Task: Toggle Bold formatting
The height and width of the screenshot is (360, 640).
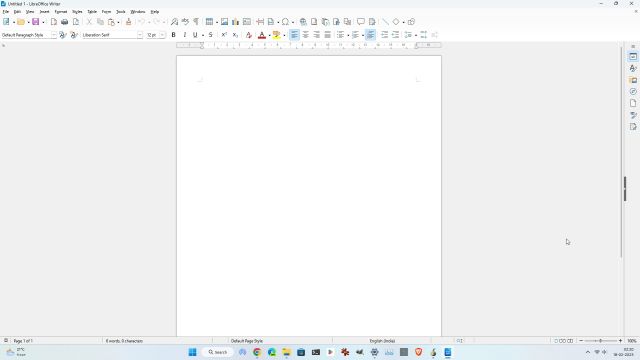Action: tap(173, 35)
